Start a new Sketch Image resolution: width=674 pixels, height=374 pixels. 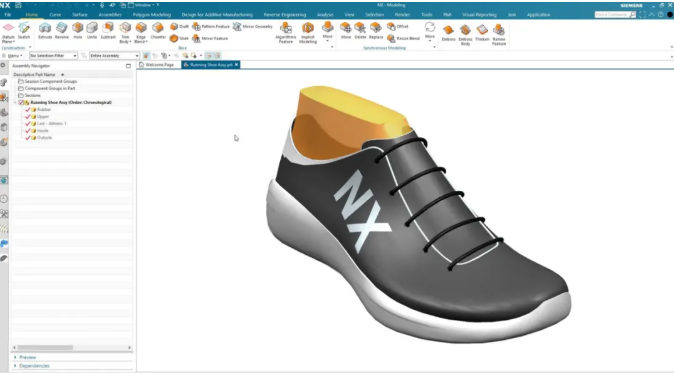coord(24,31)
